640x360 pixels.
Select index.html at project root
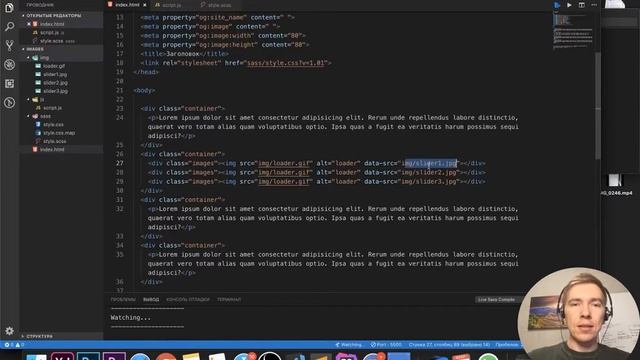click(x=52, y=149)
